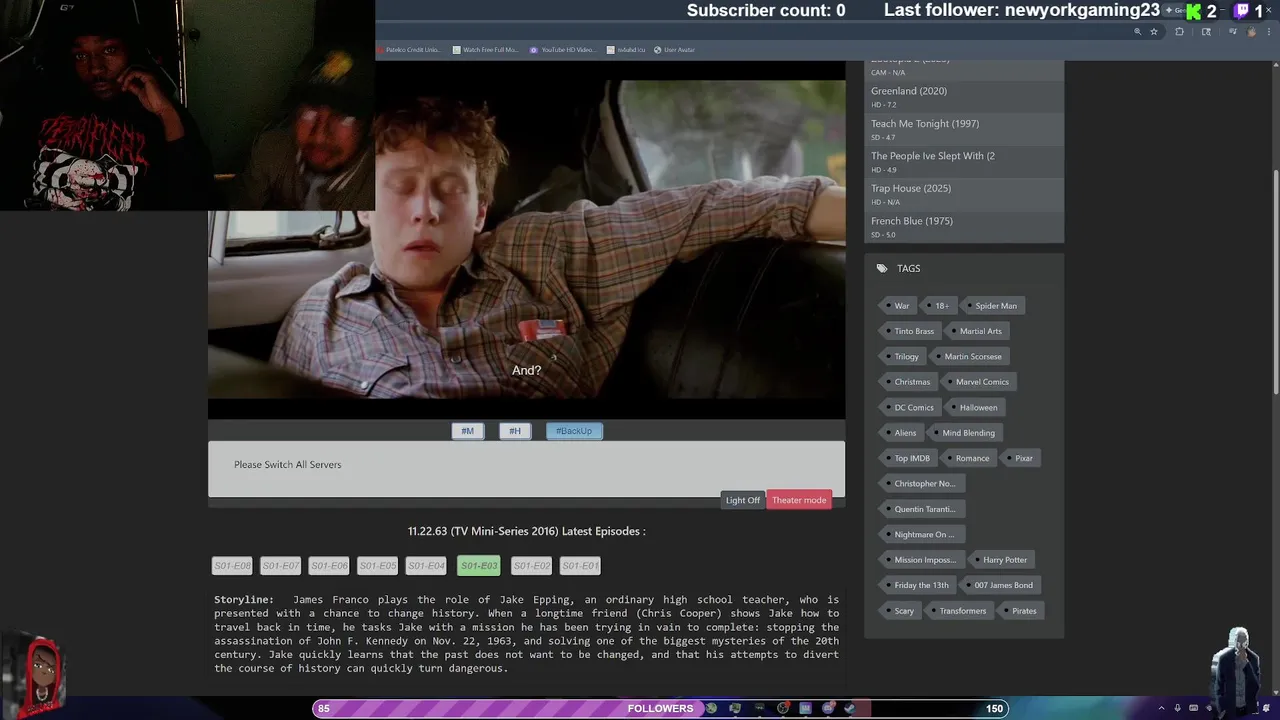This screenshot has height=720, width=1280.
Task: Select the Quentin Taranti... tag
Action: (x=924, y=509)
